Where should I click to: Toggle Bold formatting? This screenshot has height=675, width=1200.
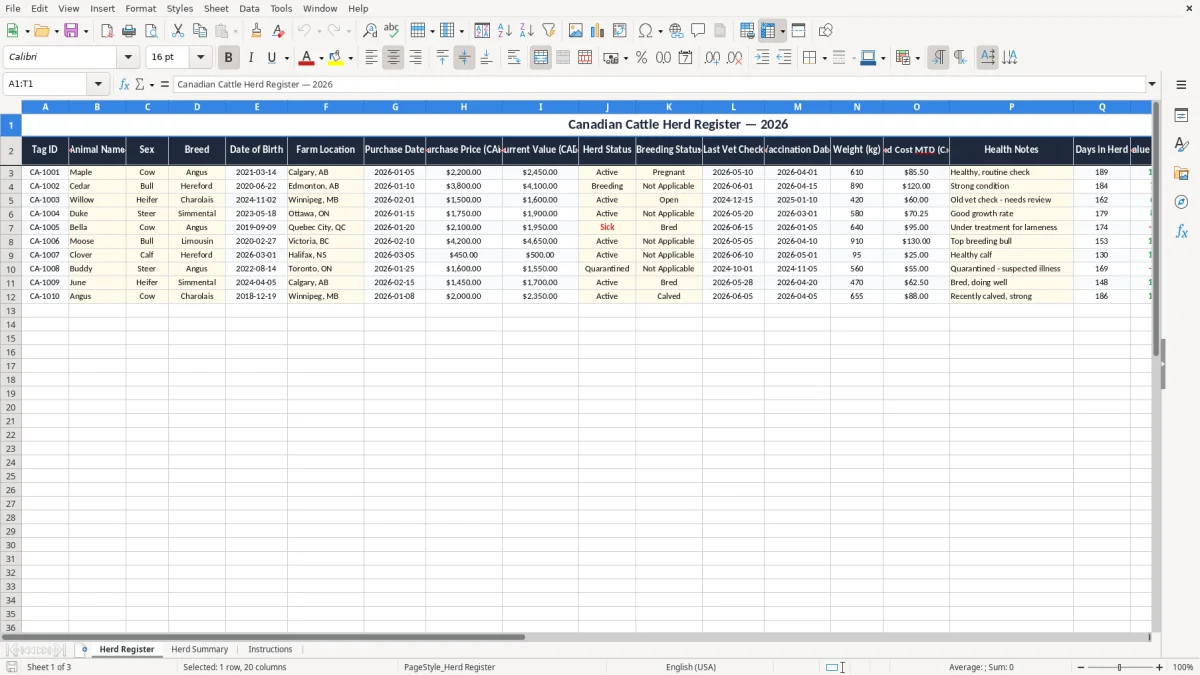(228, 58)
